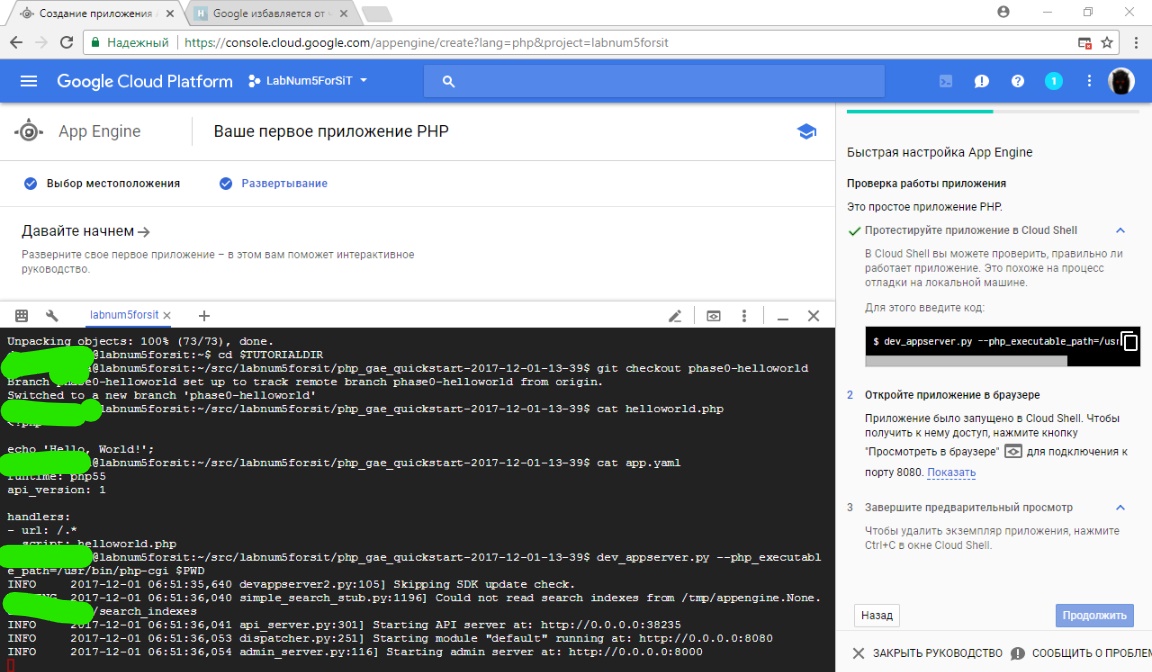Minimize the Cloud Shell panel
The width and height of the screenshot is (1152, 672).
[783, 317]
